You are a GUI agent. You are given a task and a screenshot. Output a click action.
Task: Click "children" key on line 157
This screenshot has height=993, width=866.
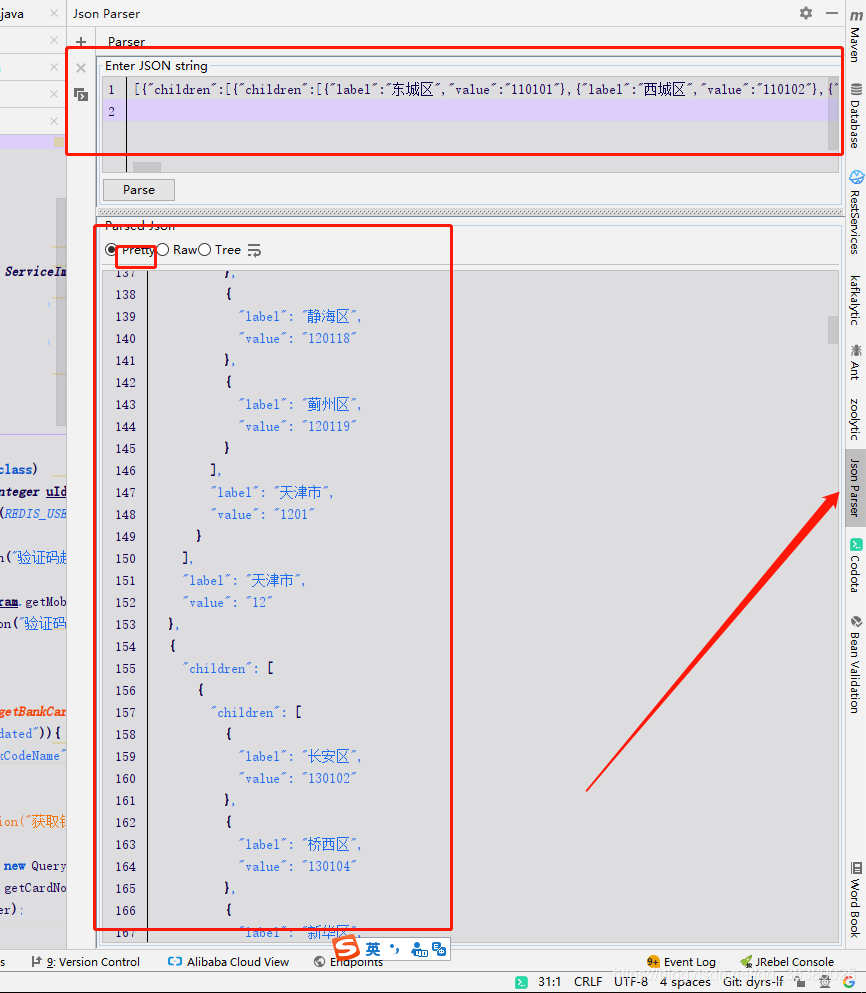pos(245,712)
